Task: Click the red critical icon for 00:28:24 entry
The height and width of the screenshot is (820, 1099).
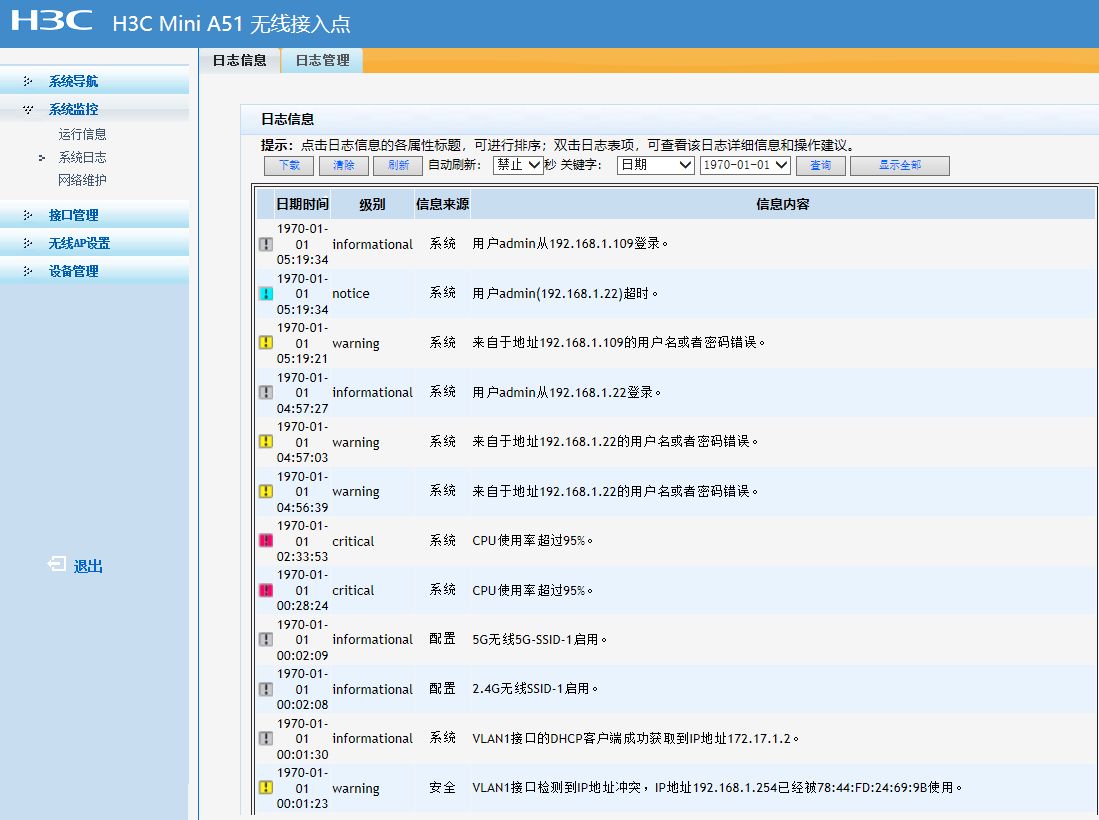Action: [x=266, y=590]
